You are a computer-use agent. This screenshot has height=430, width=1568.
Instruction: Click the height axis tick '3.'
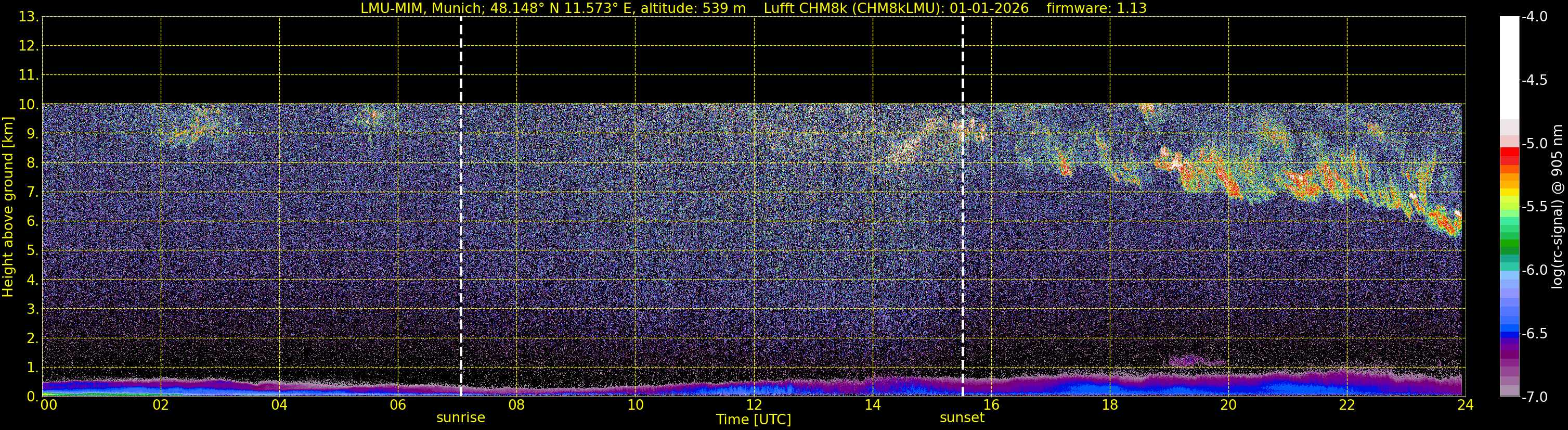tap(32, 309)
